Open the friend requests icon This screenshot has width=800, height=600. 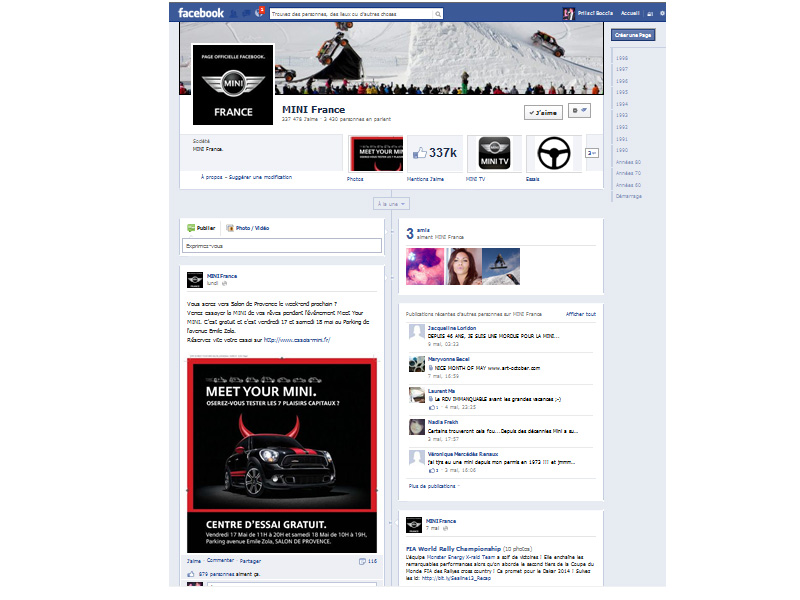[x=234, y=14]
